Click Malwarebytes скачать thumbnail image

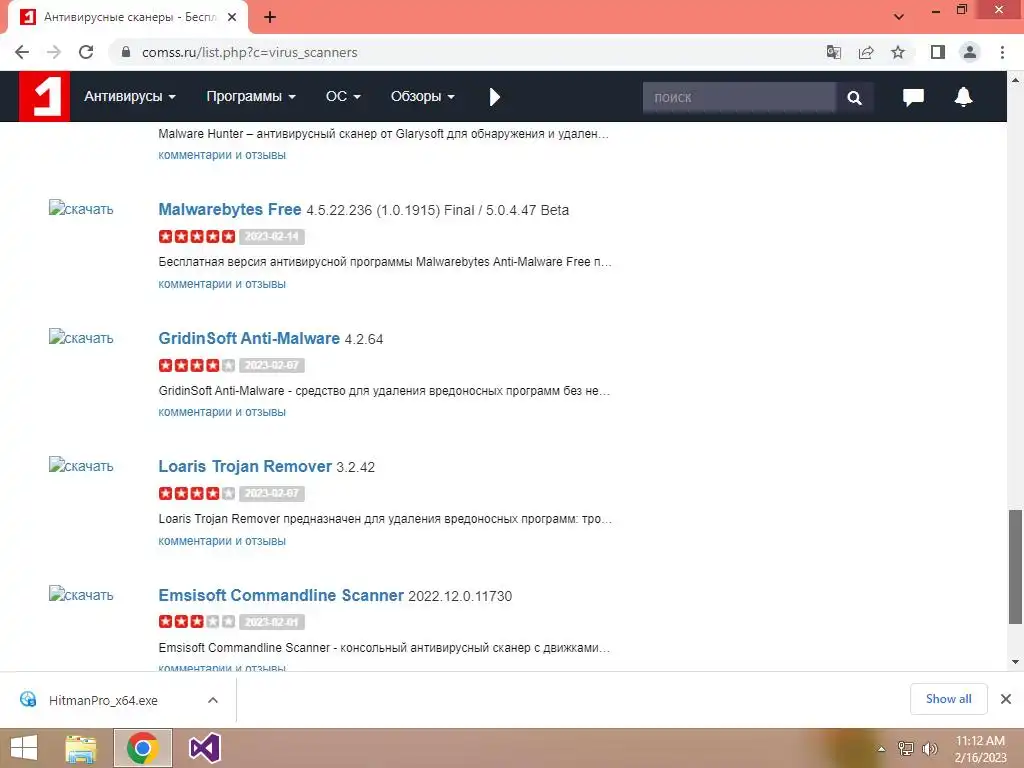point(81,209)
